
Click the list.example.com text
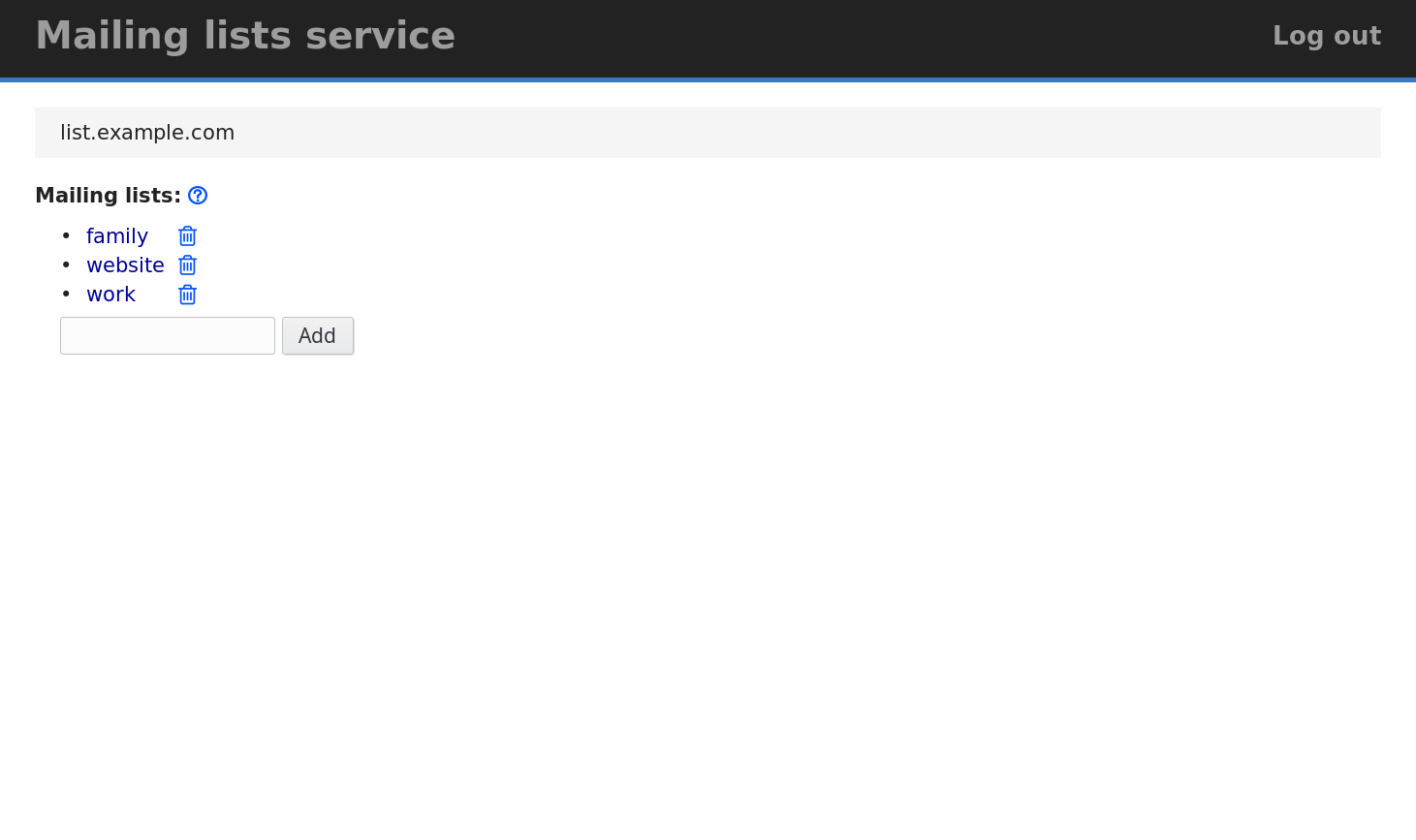pos(147,133)
